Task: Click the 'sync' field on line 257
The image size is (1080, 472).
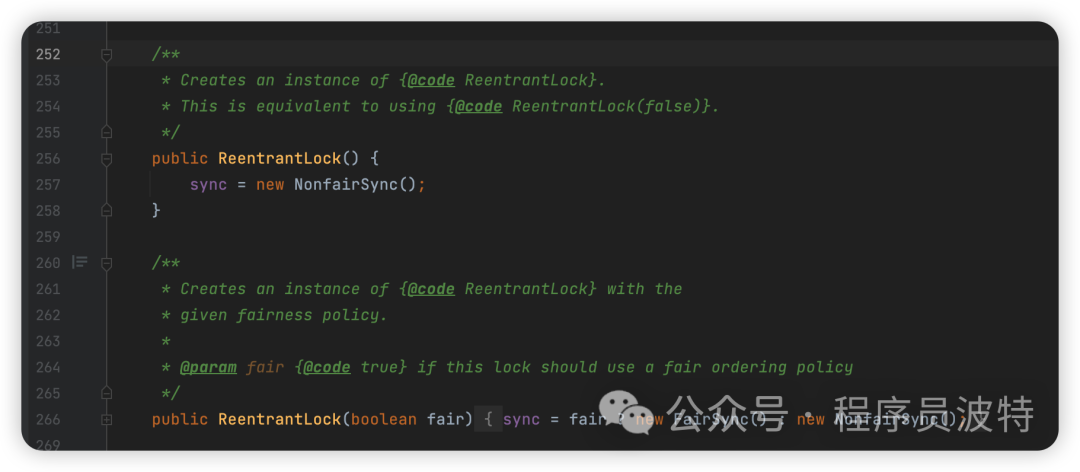Action: [208, 185]
